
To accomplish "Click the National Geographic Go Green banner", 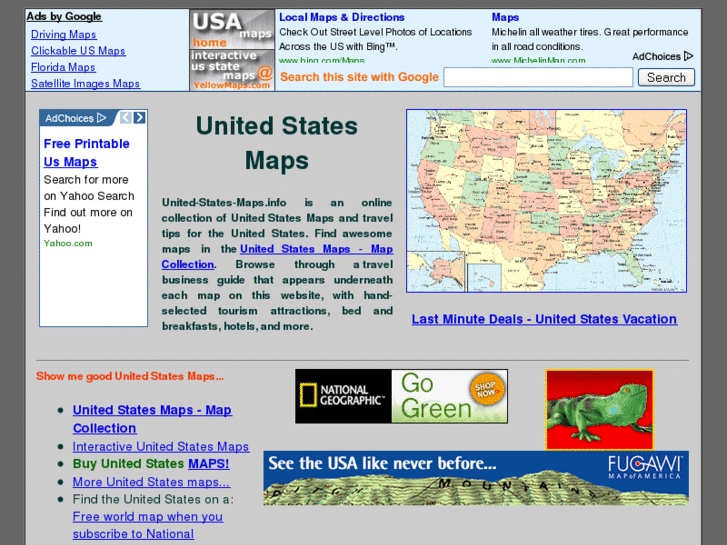I will tap(401, 396).
